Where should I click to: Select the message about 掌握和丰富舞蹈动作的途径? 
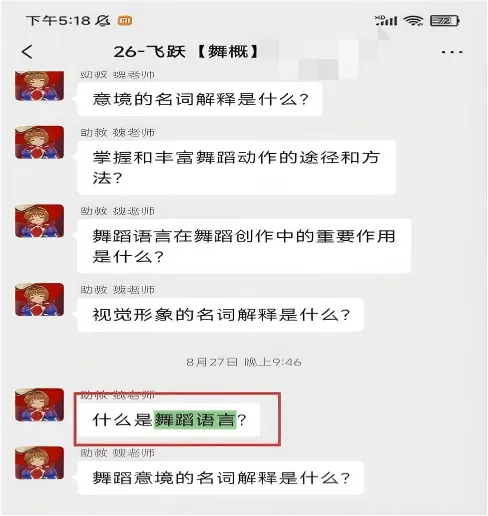pos(236,168)
